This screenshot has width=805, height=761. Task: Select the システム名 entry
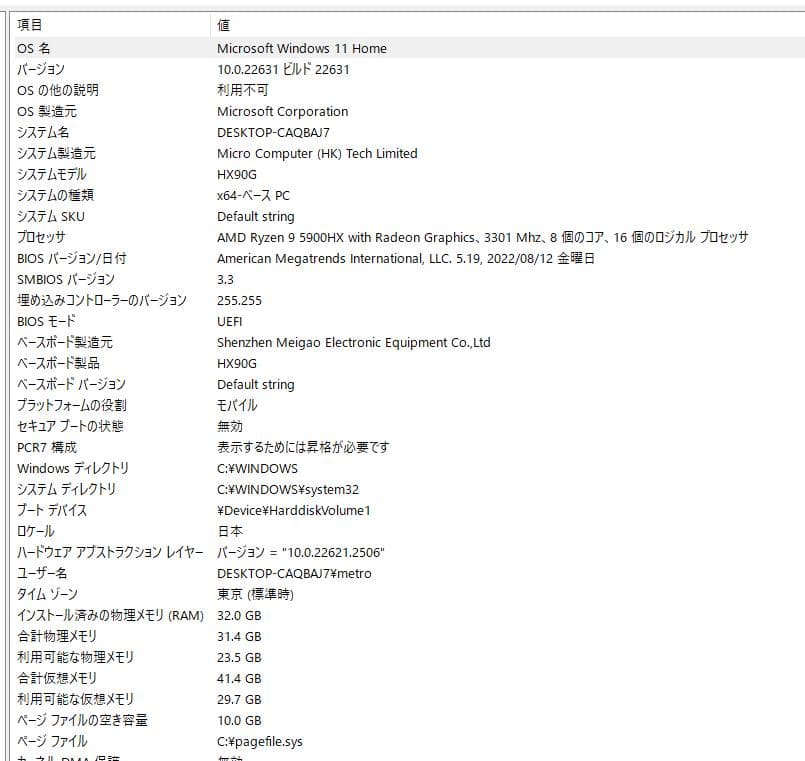pos(43,132)
